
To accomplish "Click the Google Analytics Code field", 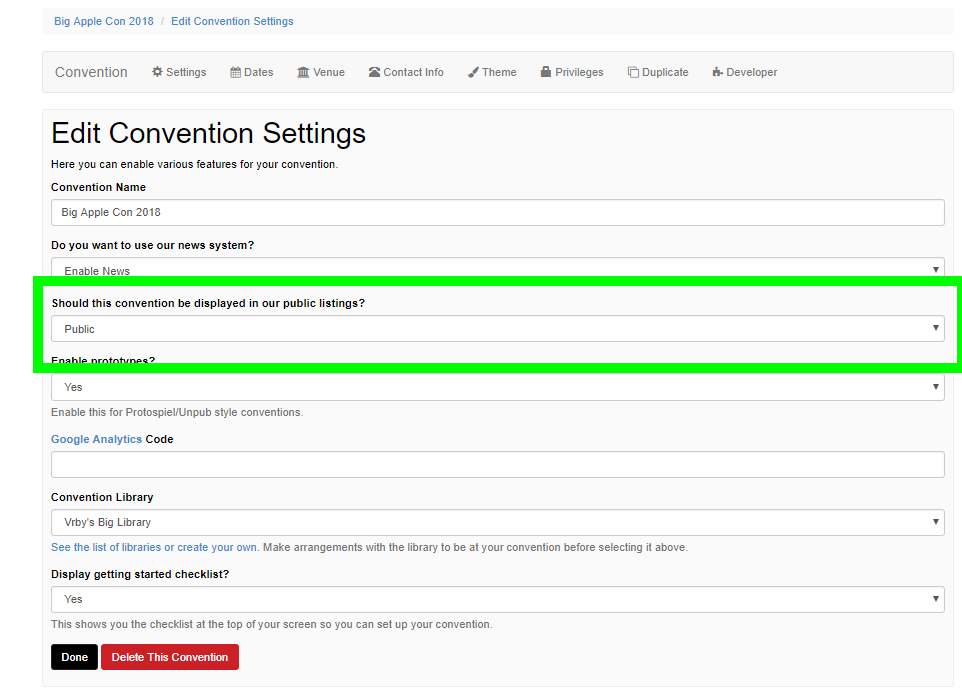I will 497,464.
